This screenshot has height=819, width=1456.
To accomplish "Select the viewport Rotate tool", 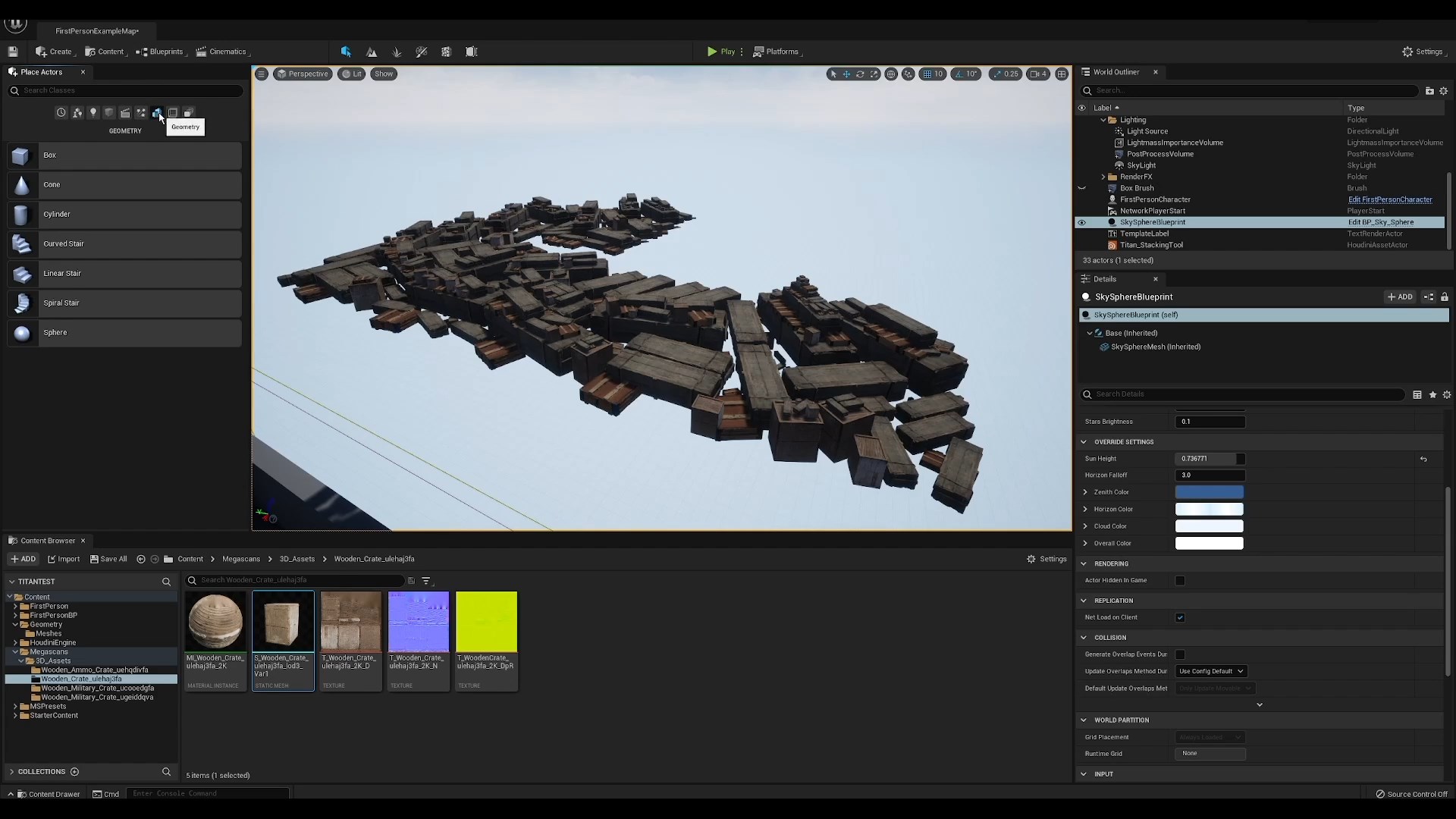I will pyautogui.click(x=860, y=74).
